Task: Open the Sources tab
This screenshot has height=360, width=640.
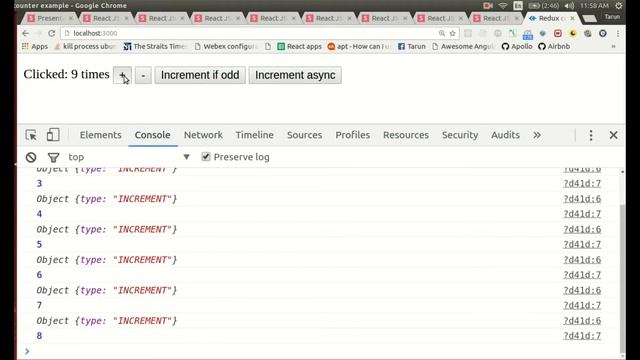Action: (x=304, y=135)
